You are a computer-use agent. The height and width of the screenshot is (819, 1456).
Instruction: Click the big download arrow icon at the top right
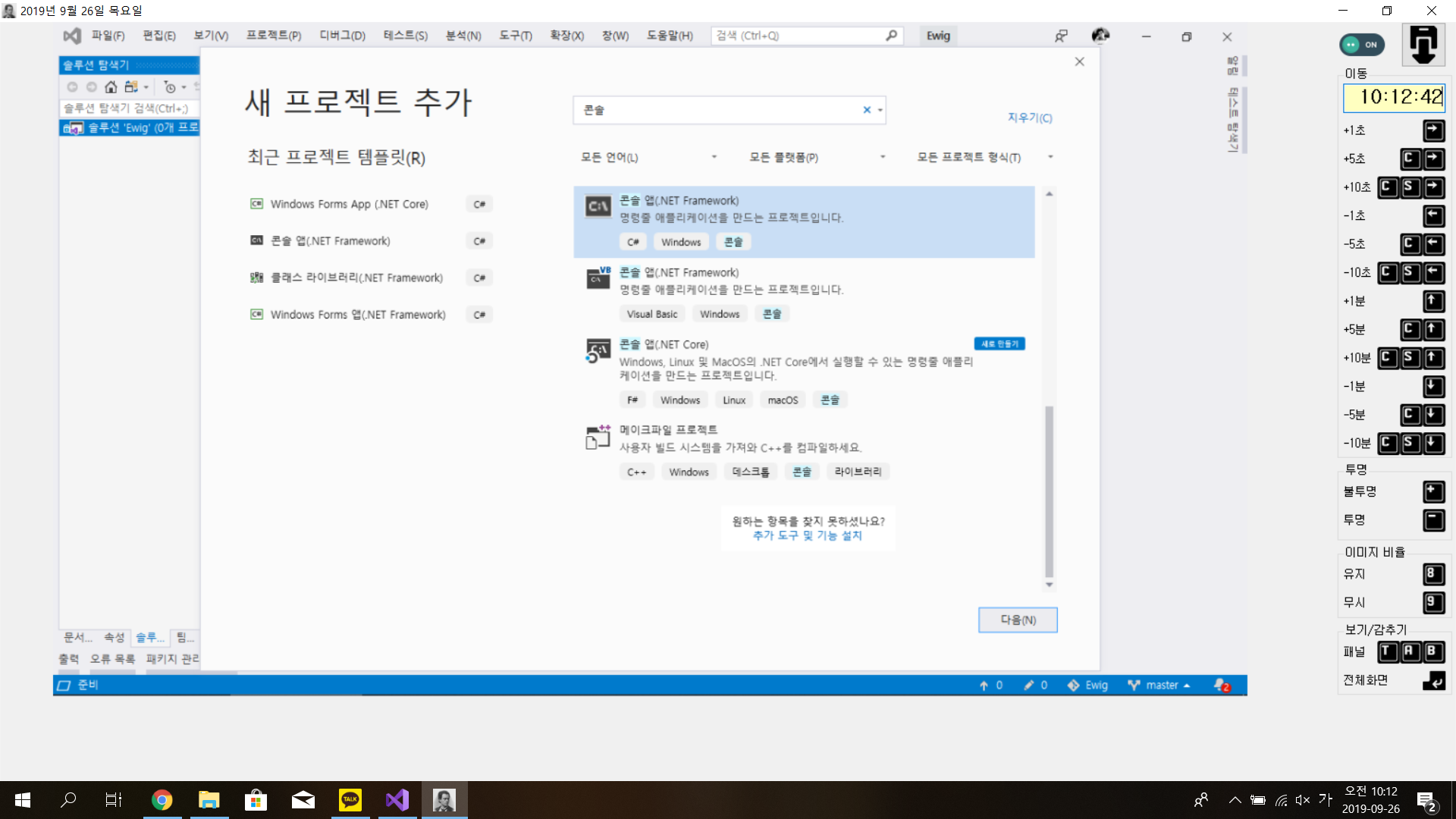[x=1423, y=45]
